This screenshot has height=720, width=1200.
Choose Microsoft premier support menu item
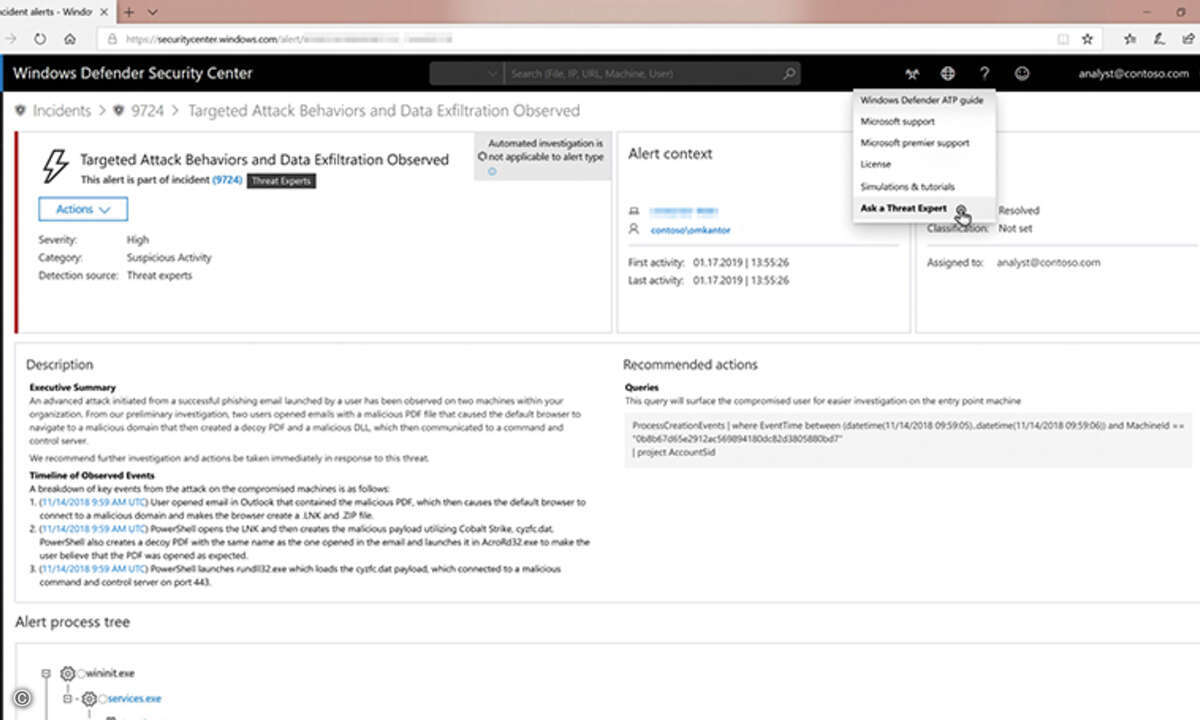point(915,143)
